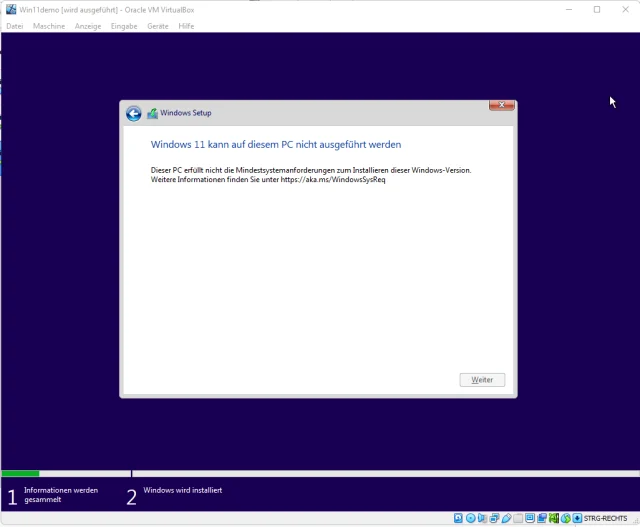The height and width of the screenshot is (527, 640).
Task: Open the Geräte menu
Action: 158,26
